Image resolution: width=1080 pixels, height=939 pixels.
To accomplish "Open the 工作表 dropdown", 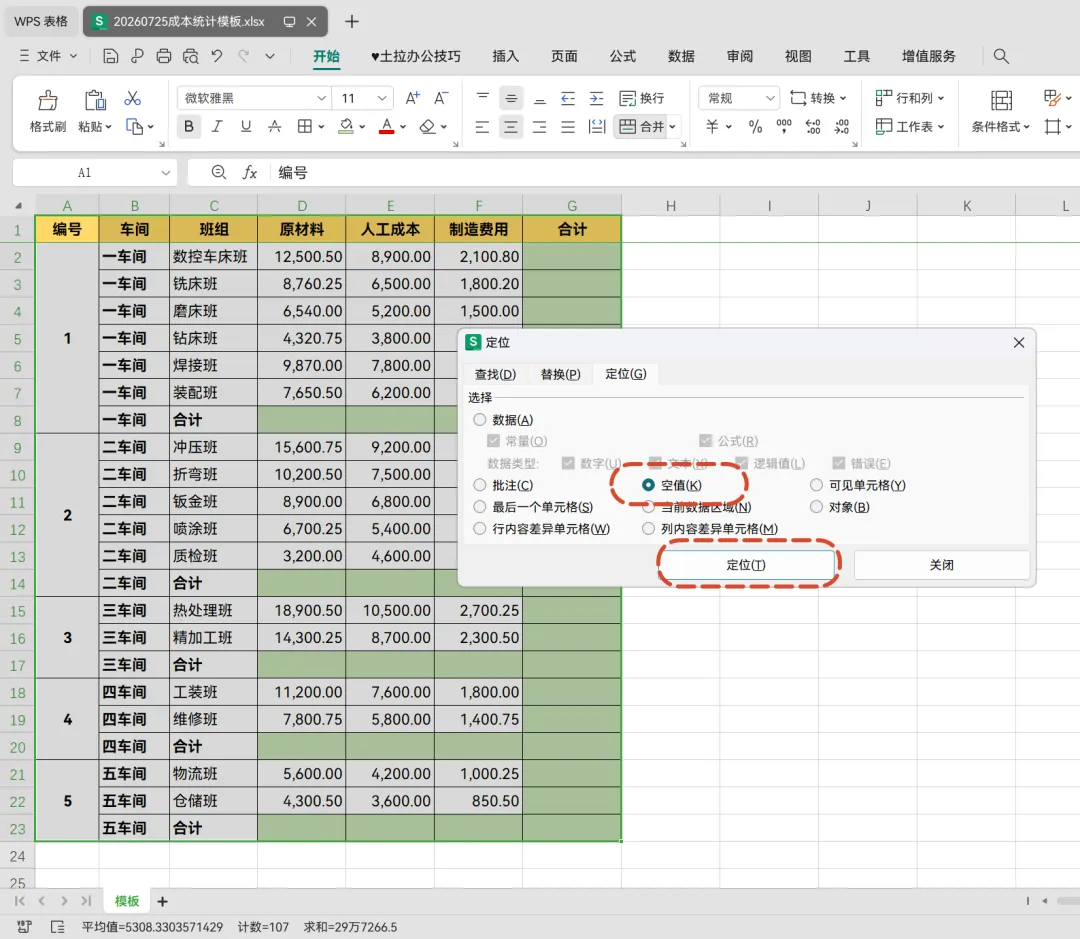I will click(x=910, y=127).
